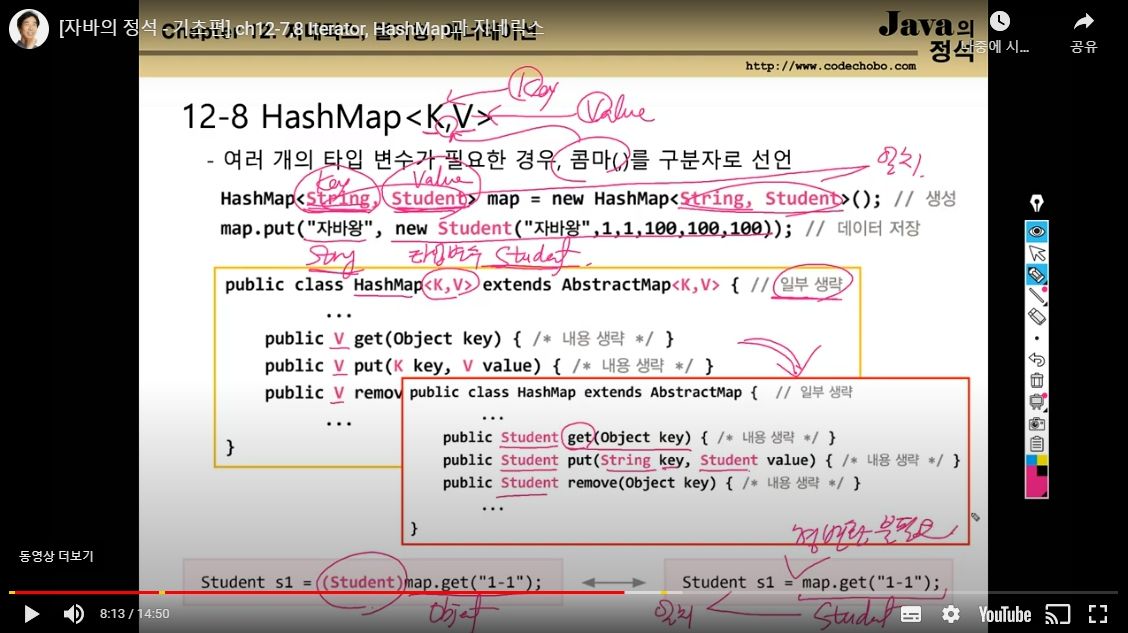Image resolution: width=1128 pixels, height=633 pixels.
Task: Open the Share (공유) option
Action: [1083, 32]
